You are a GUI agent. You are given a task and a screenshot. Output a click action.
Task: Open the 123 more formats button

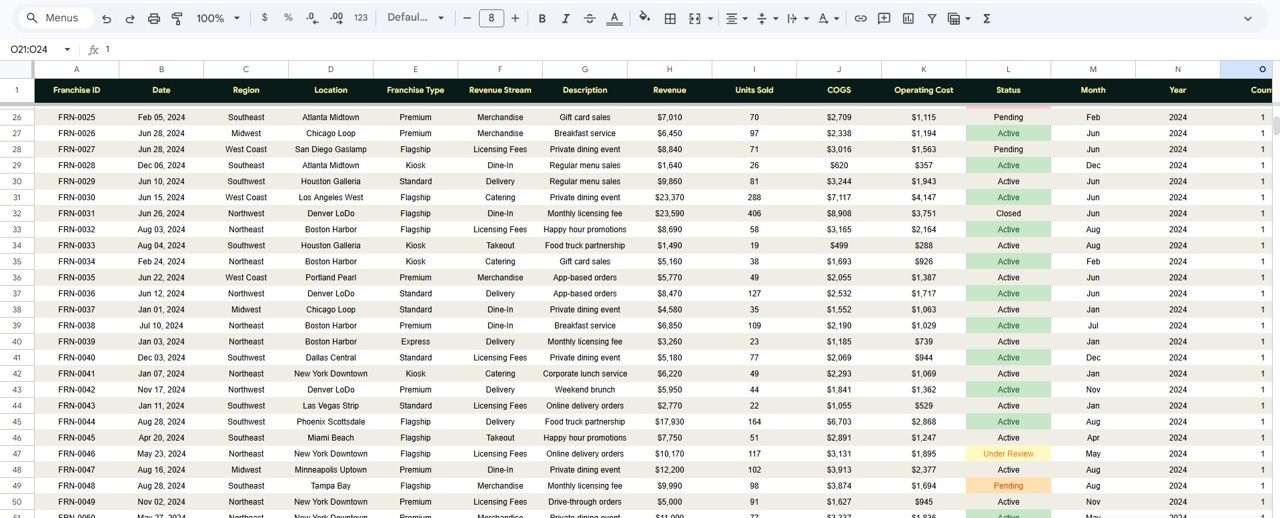[361, 18]
